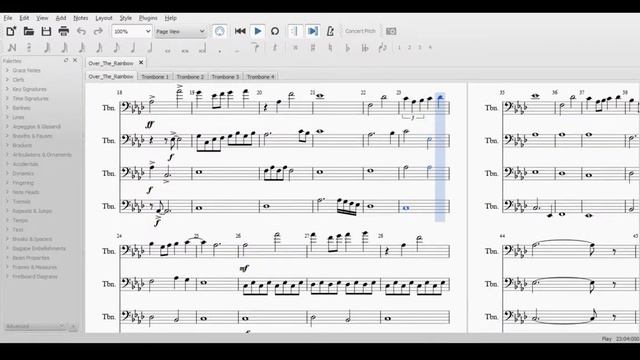This screenshot has height=360, width=640.
Task: Select voice 4 button
Action: pos(430,47)
